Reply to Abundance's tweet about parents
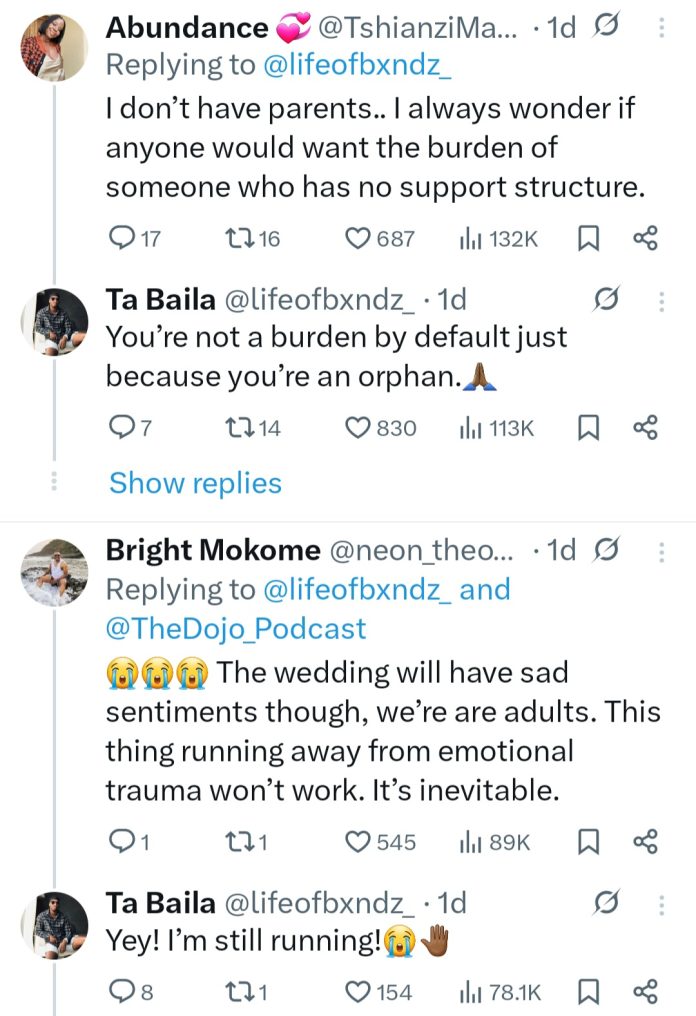Screen dimensions: 696x1016 pos(120,239)
